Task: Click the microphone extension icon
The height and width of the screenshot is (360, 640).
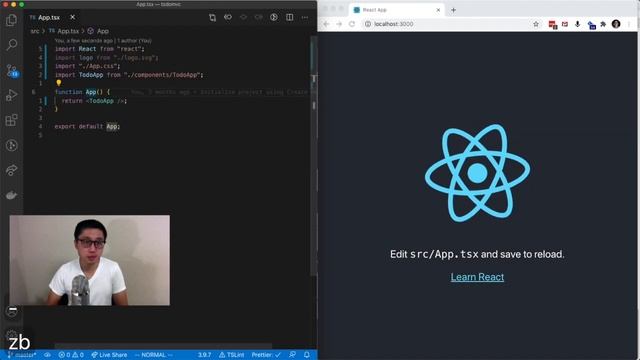Action: (578, 24)
